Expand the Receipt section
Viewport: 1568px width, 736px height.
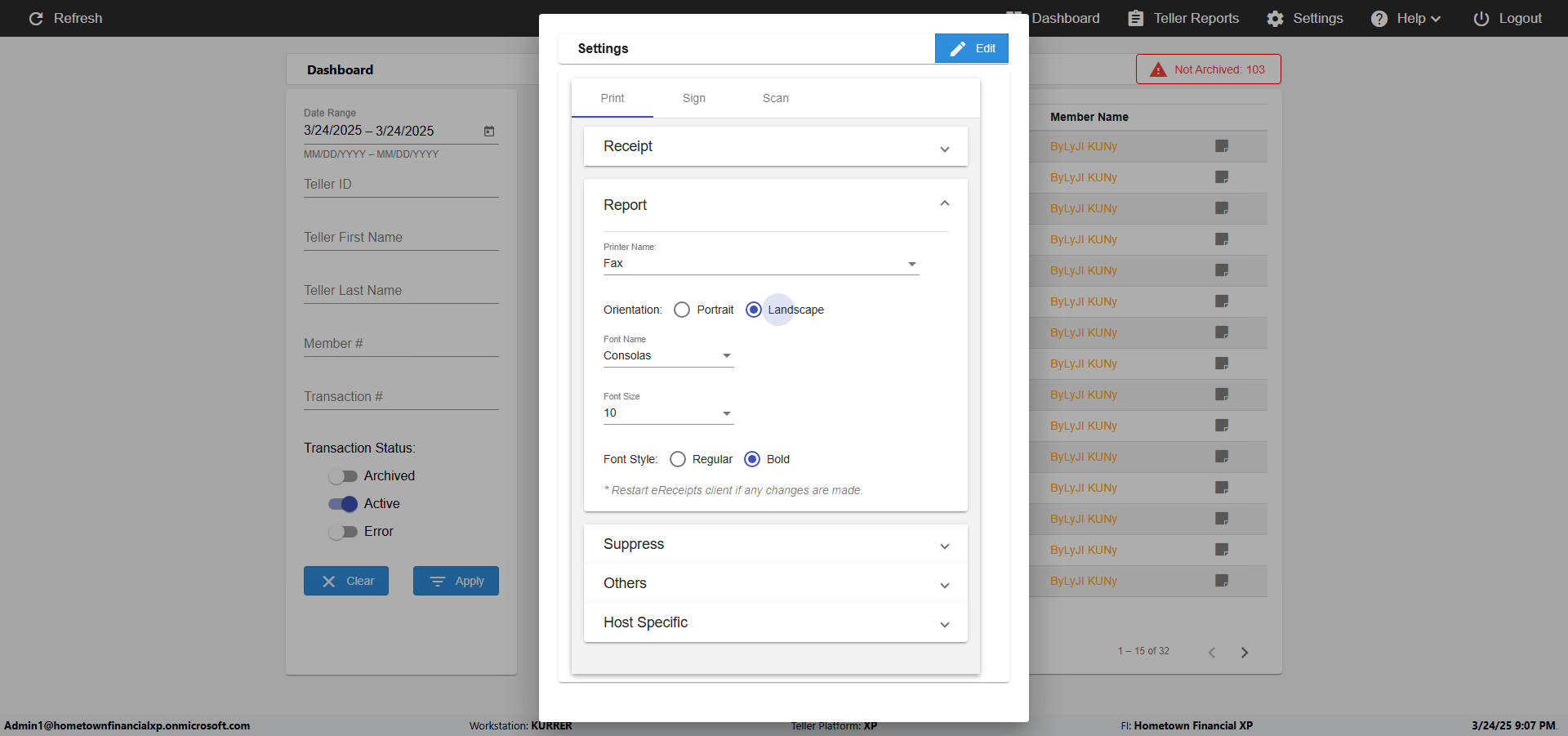click(776, 146)
